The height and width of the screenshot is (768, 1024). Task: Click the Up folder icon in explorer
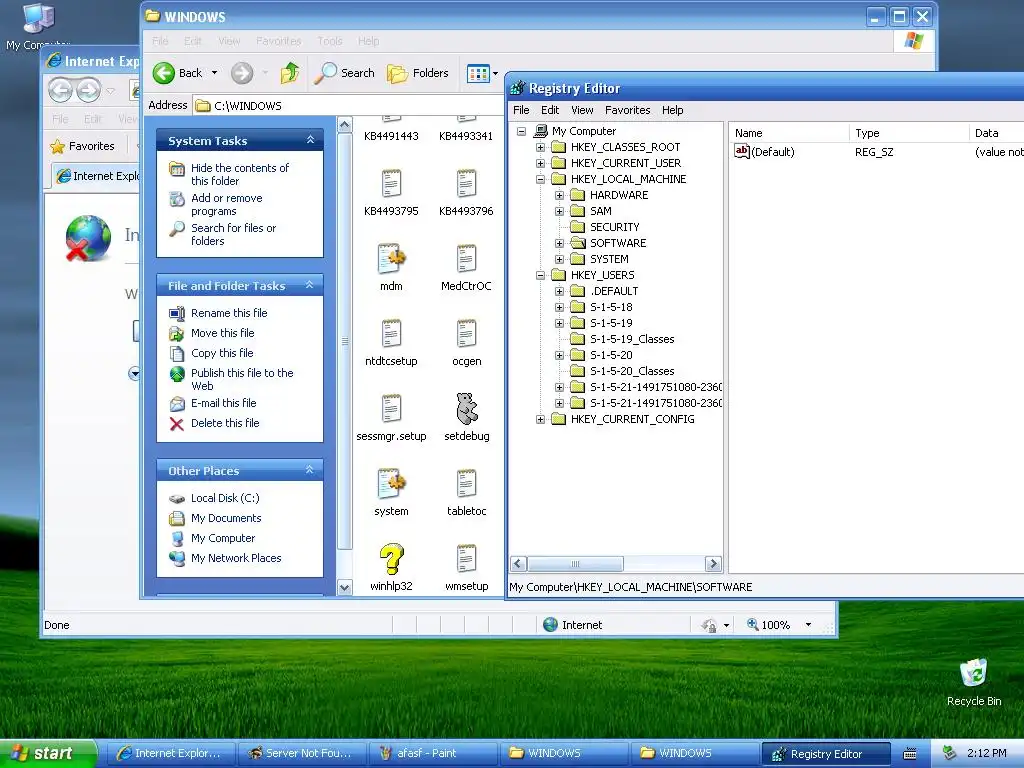click(x=289, y=73)
